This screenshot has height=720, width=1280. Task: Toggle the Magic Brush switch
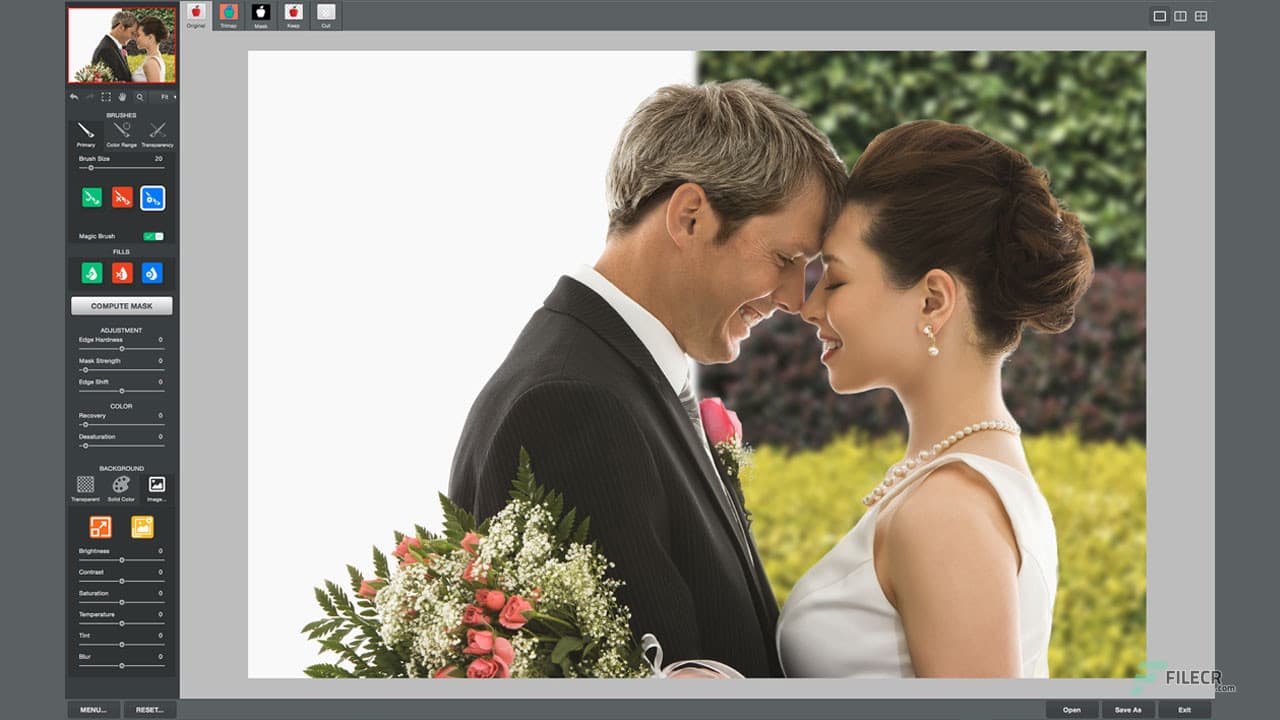pyautogui.click(x=153, y=236)
